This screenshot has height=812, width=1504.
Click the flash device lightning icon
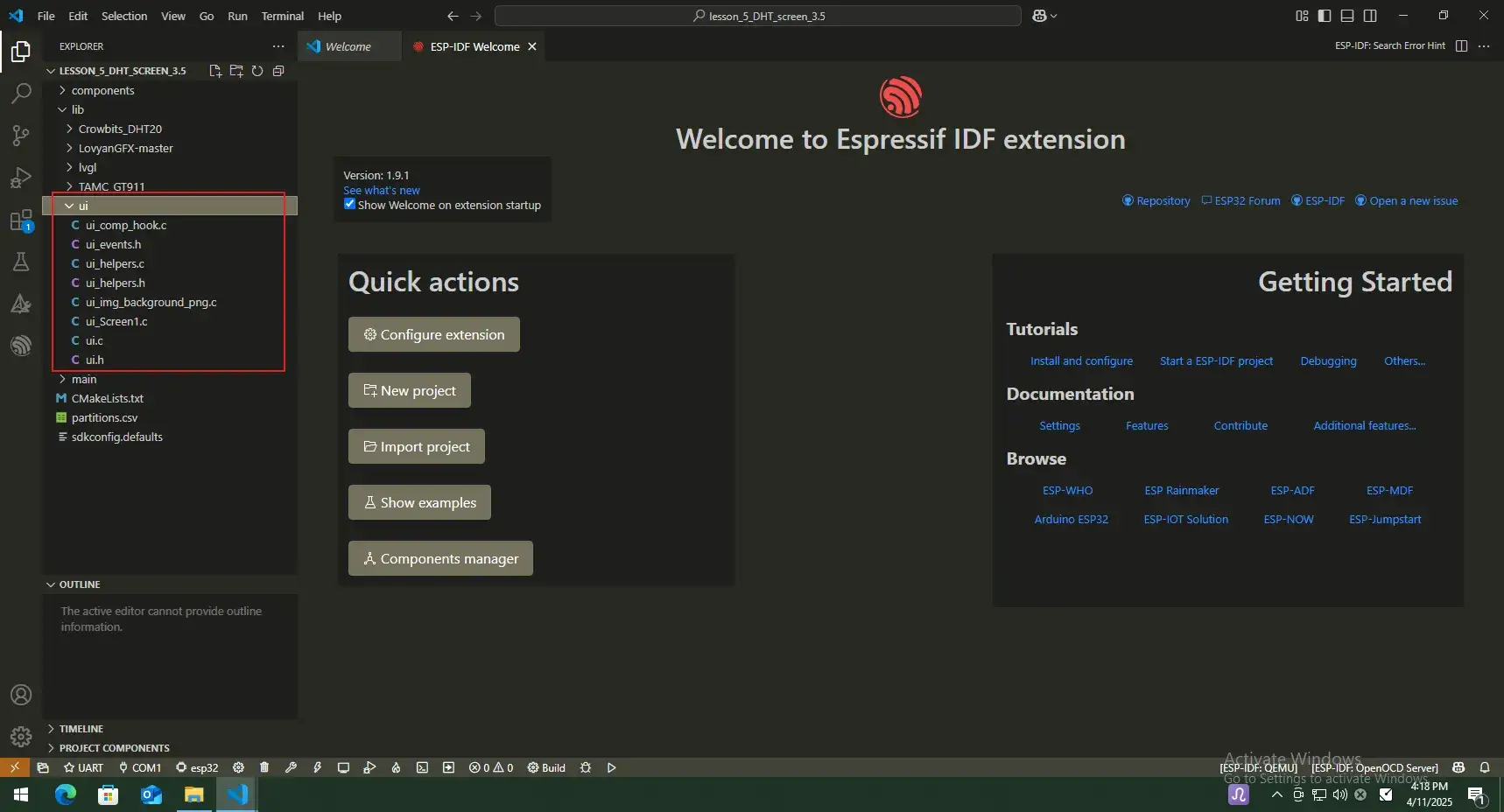pyautogui.click(x=317, y=767)
